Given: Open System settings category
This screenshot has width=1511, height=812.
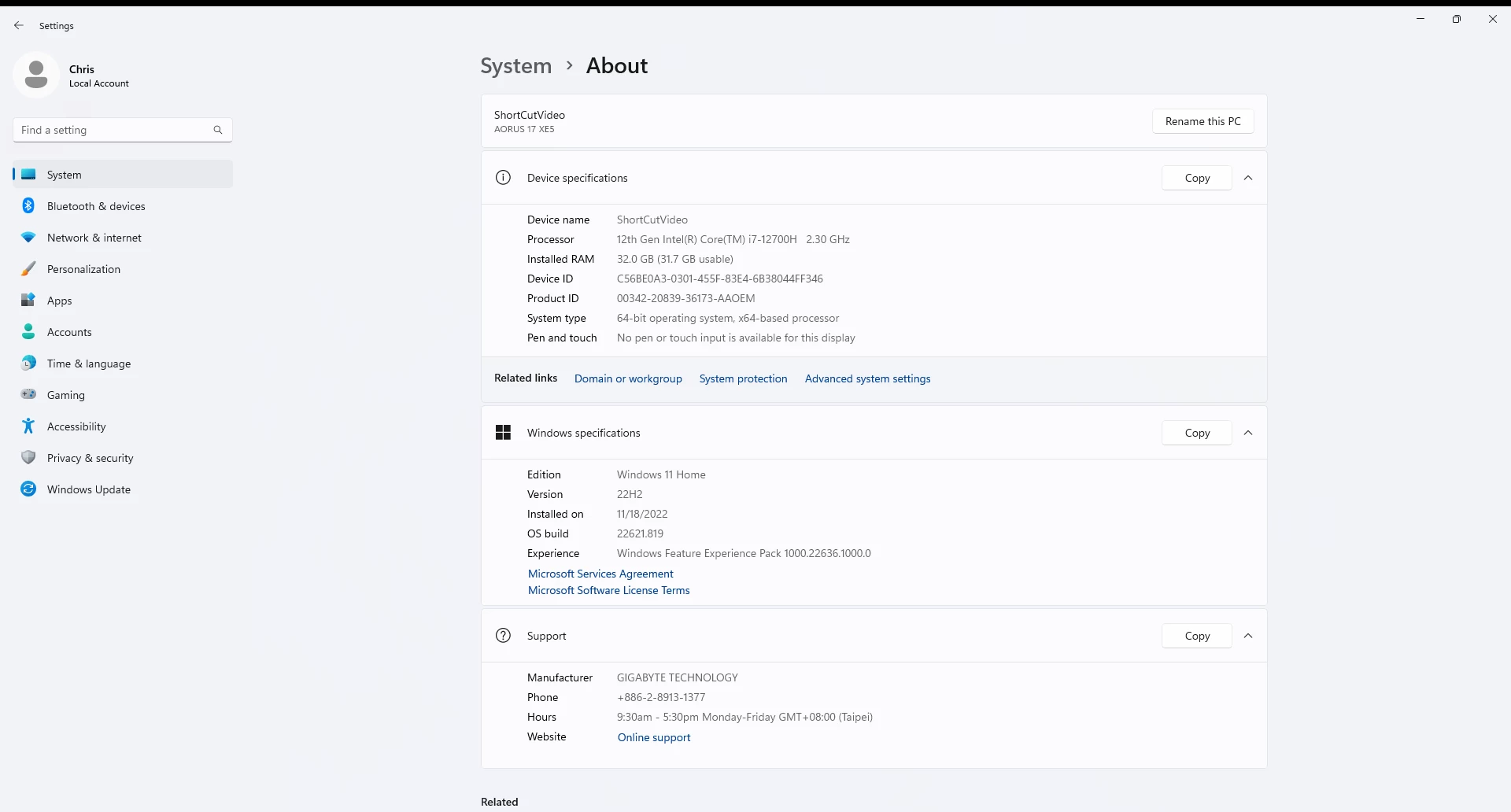Looking at the screenshot, I should (x=123, y=175).
